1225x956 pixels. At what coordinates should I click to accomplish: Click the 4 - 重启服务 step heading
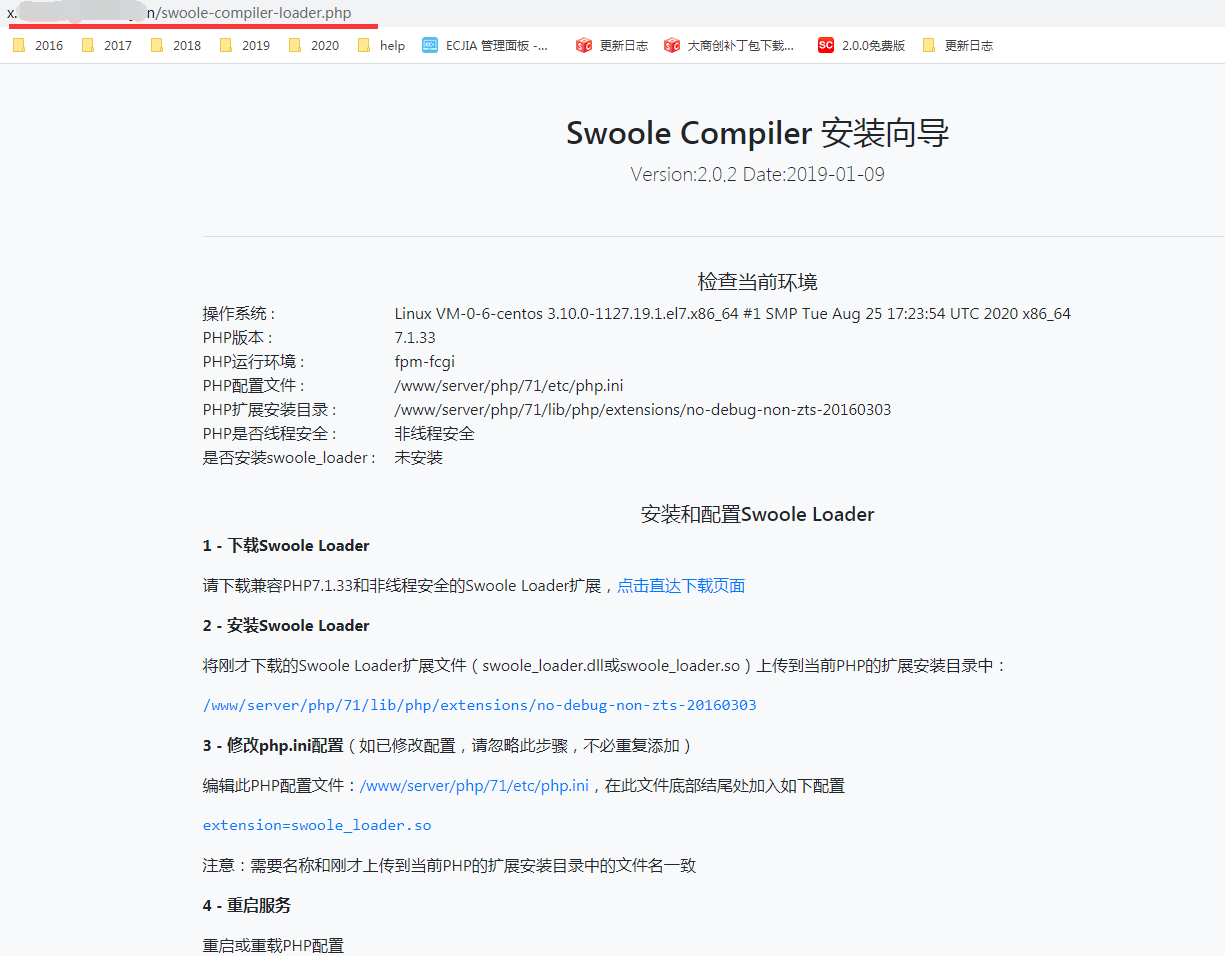point(247,906)
